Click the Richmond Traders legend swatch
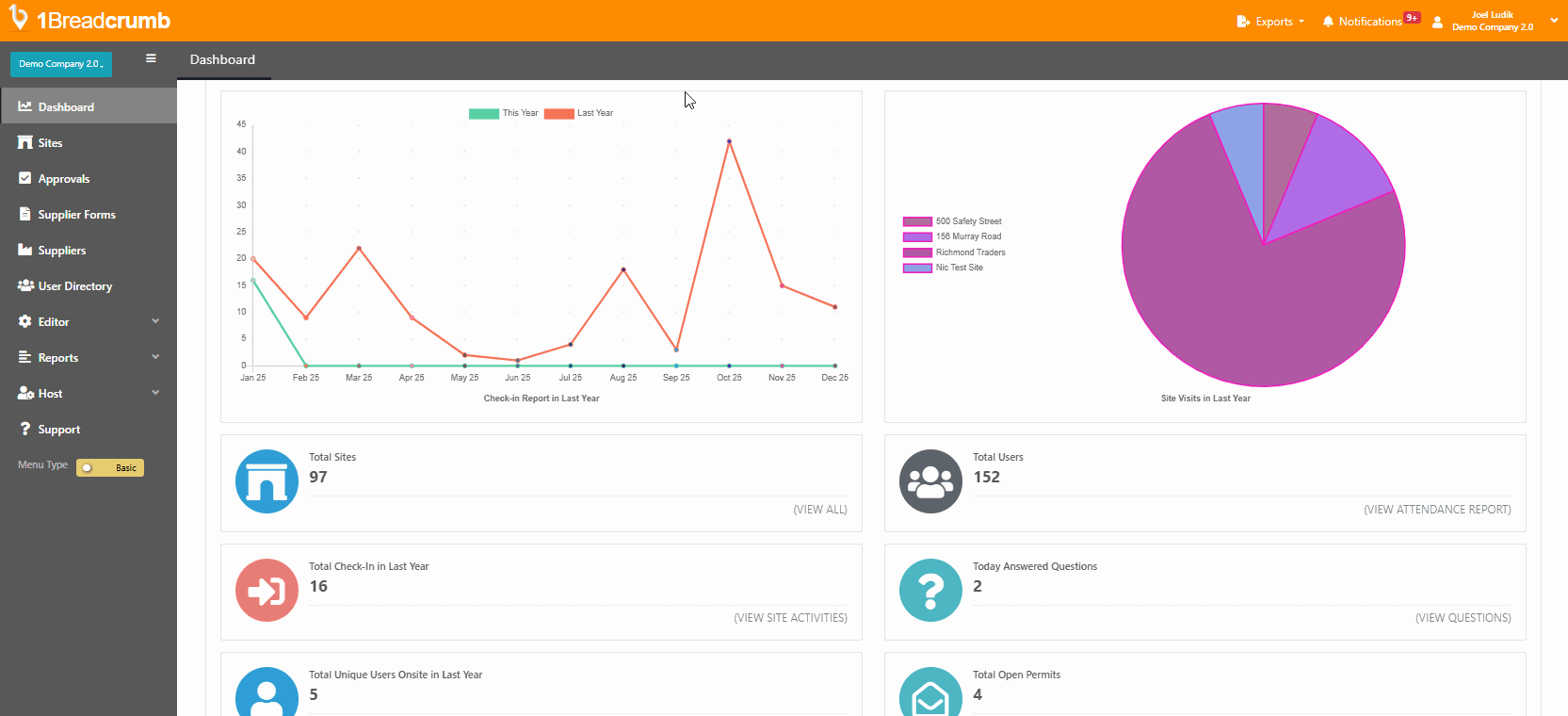 (917, 252)
